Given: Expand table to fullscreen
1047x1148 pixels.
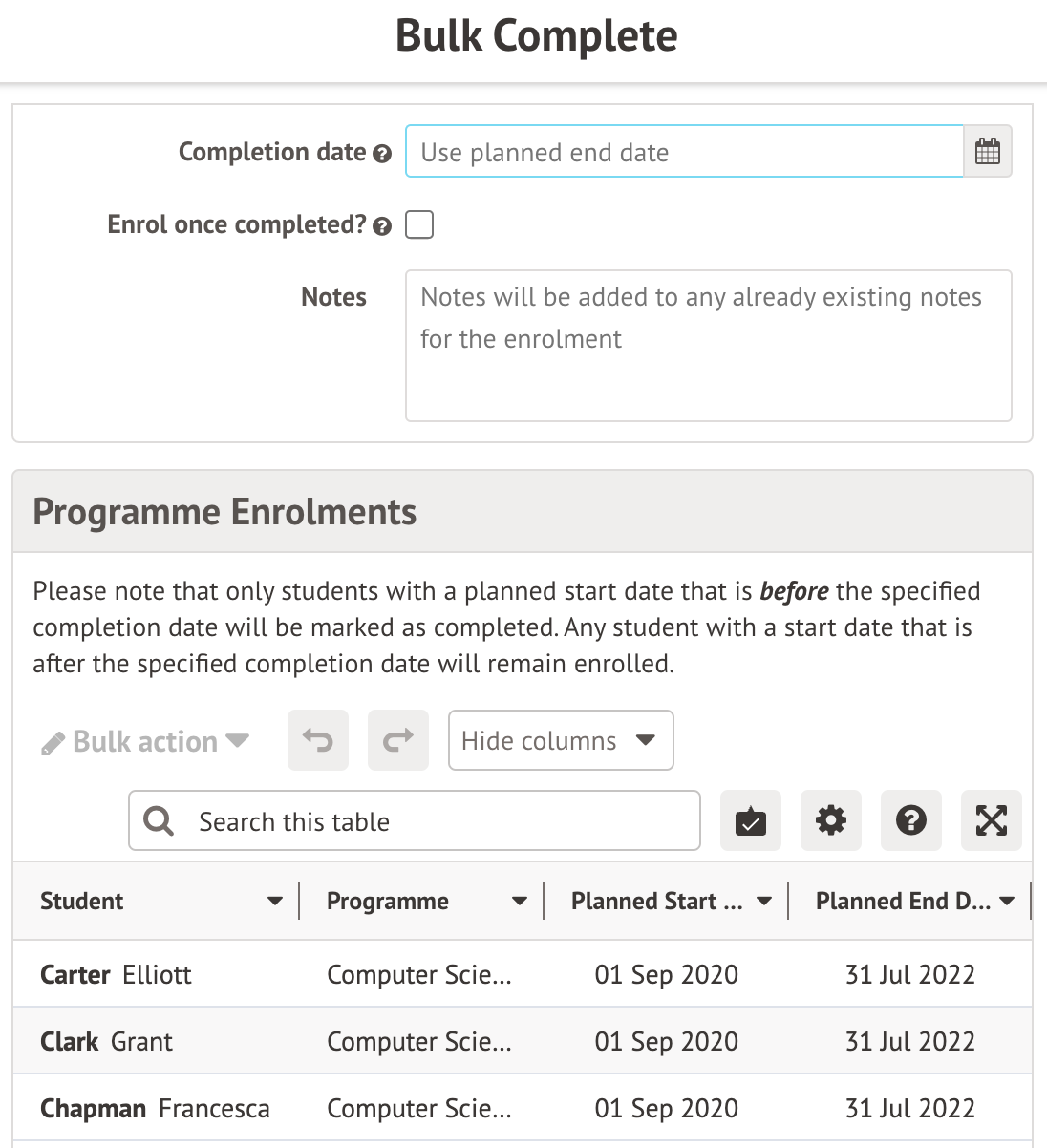Looking at the screenshot, I should point(991,820).
